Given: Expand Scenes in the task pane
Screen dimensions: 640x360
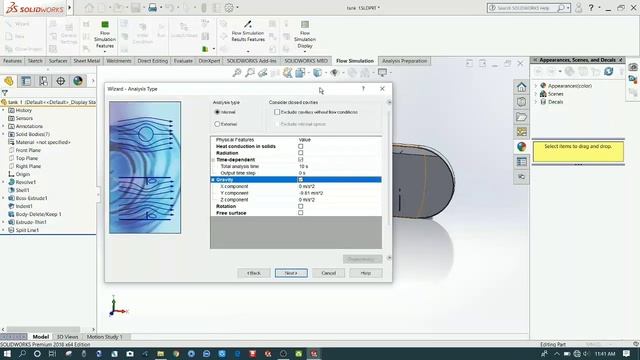Looking at the screenshot, I should point(536,94).
